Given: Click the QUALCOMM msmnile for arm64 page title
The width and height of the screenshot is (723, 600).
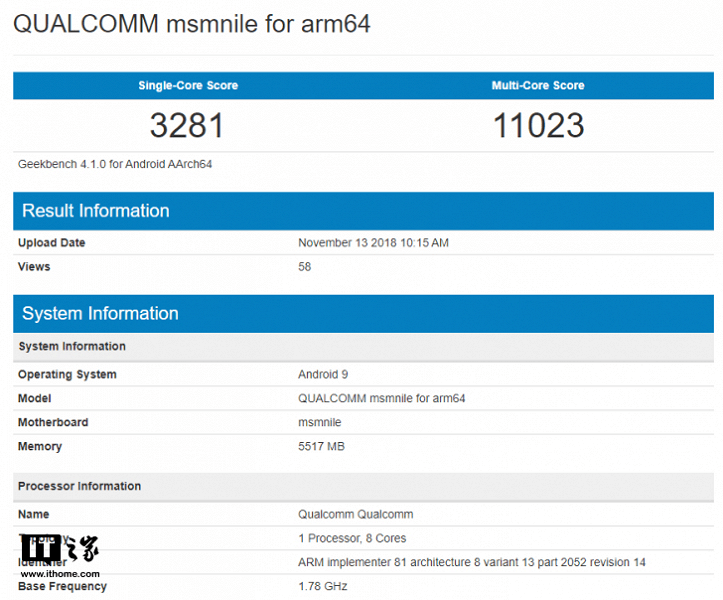Looking at the screenshot, I should (191, 24).
